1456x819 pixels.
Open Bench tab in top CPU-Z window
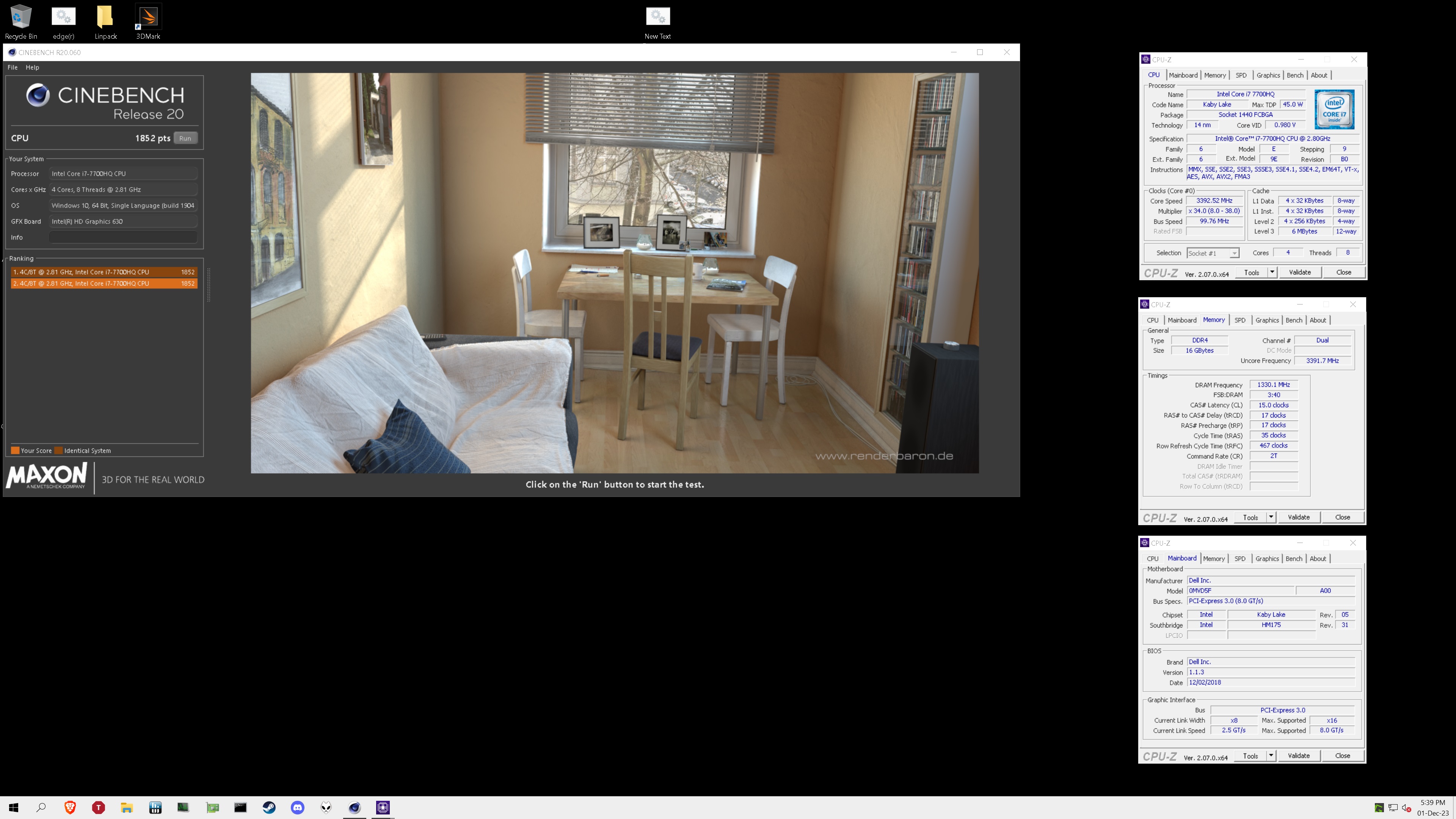point(1295,75)
